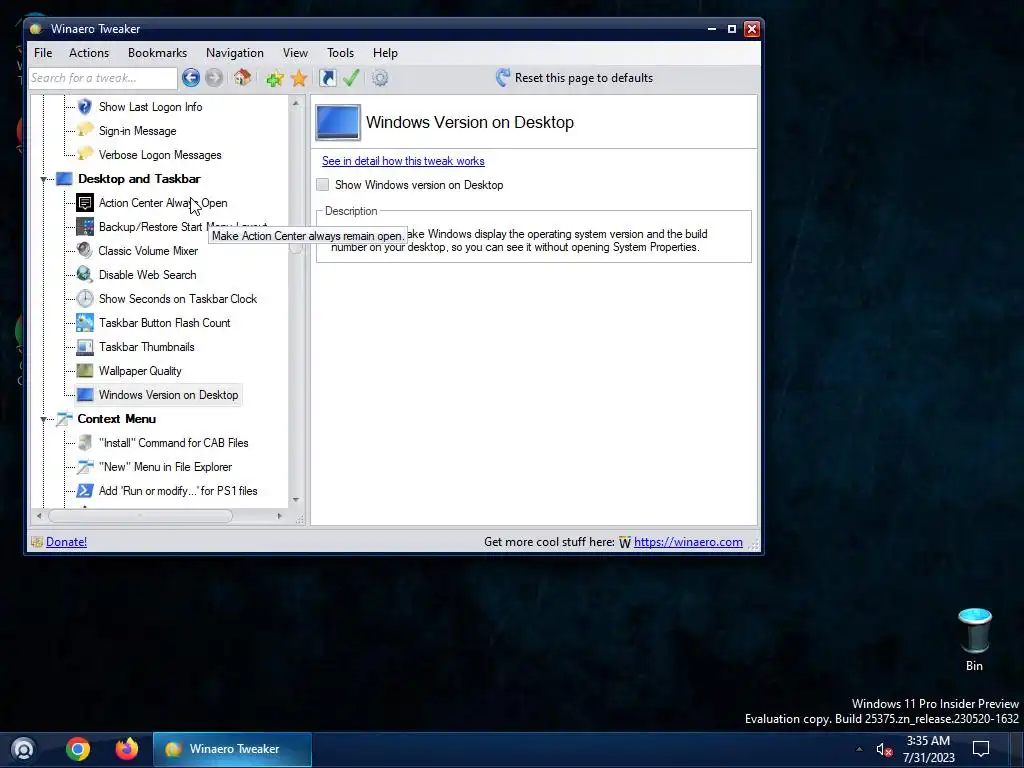This screenshot has height=768, width=1024.
Task: Open the Actions menu
Action: pyautogui.click(x=89, y=53)
